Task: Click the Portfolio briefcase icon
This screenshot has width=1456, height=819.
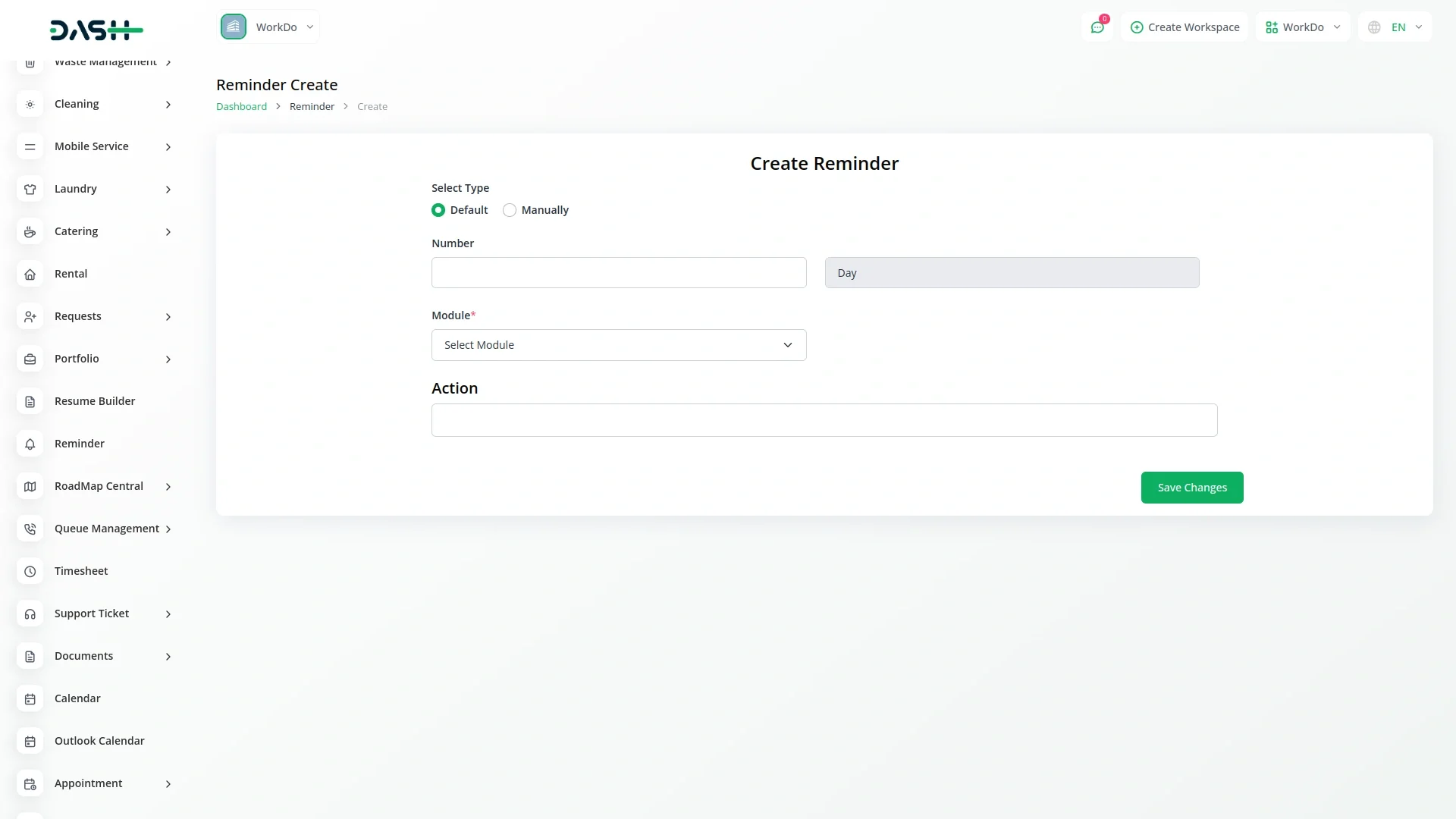Action: [x=30, y=359]
